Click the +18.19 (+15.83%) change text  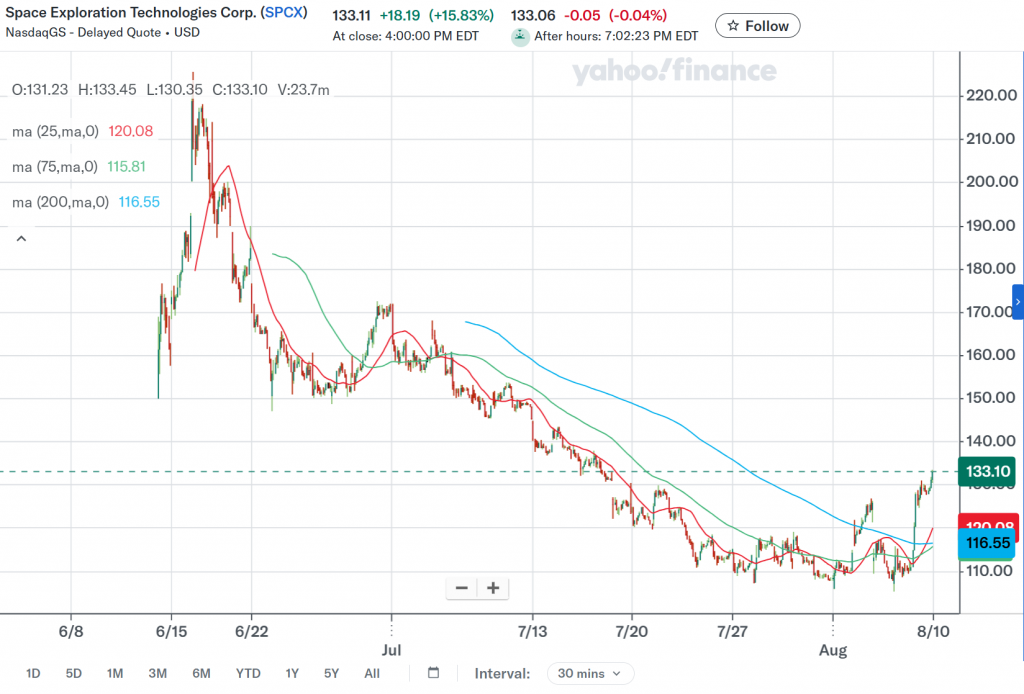pos(437,15)
